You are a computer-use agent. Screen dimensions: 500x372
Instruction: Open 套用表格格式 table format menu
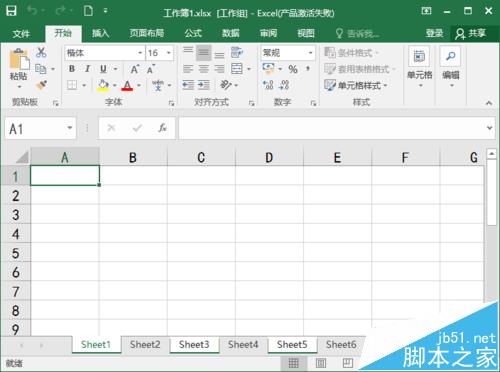coord(360,69)
